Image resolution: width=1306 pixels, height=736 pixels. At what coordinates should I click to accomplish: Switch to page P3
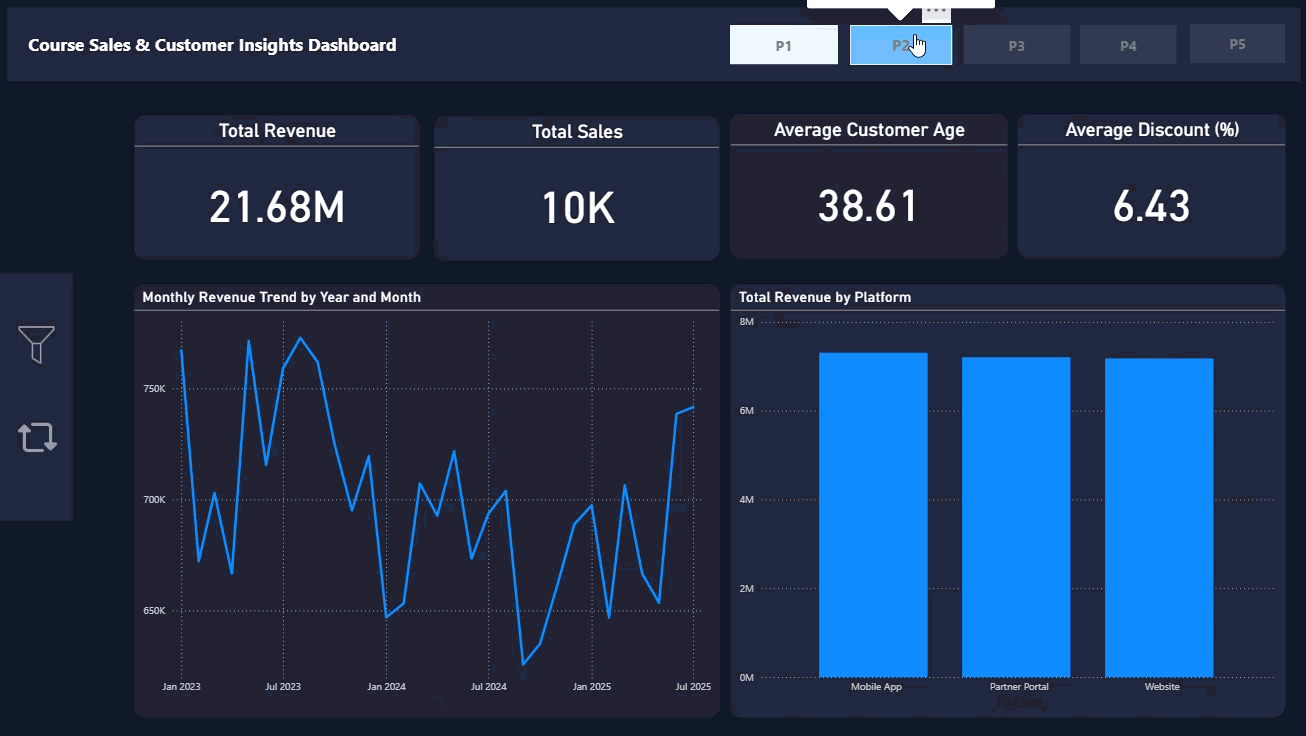[1016, 45]
